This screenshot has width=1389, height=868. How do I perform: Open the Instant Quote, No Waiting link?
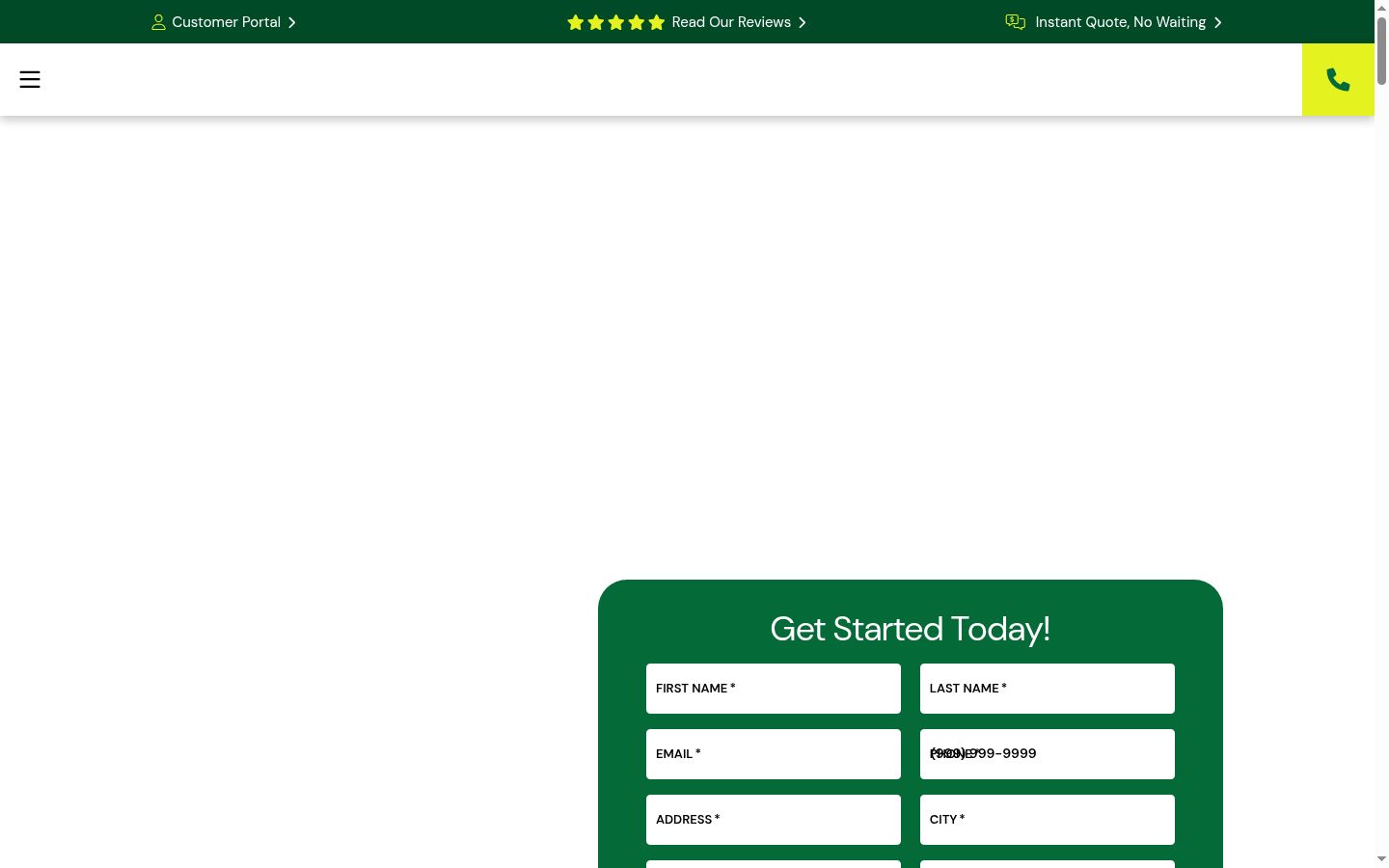tap(1114, 22)
